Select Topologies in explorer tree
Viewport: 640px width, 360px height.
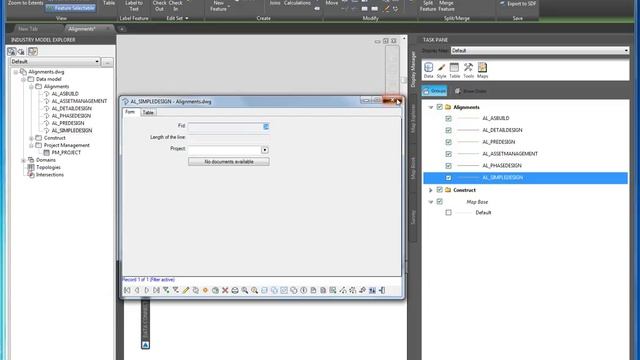pyautogui.click(x=48, y=167)
